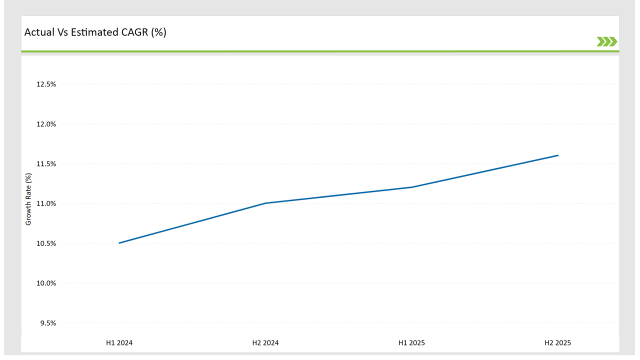The width and height of the screenshot is (640, 360).
Task: Click the green triple-chevron arrow icon
Action: pos(607,42)
